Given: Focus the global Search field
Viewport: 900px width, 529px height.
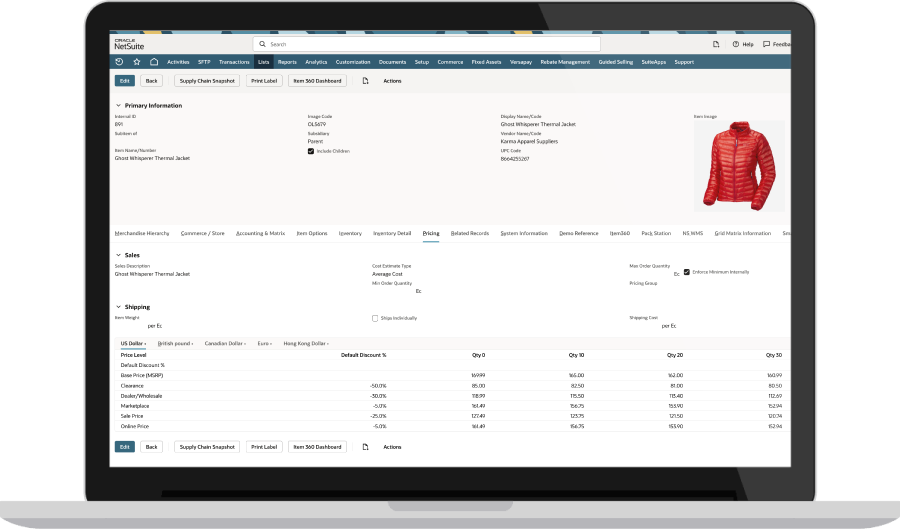Looking at the screenshot, I should (x=426, y=44).
